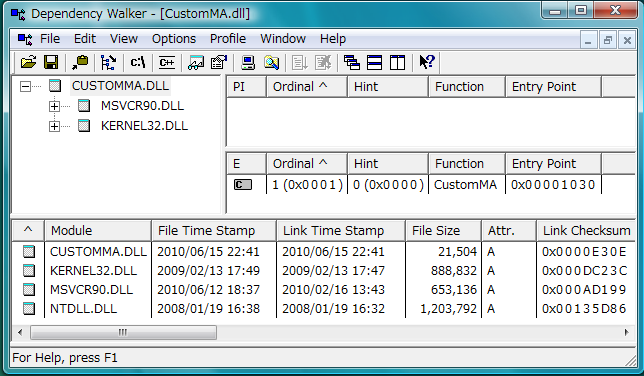644x376 pixels.
Task: Open the Help menu
Action: [333, 39]
